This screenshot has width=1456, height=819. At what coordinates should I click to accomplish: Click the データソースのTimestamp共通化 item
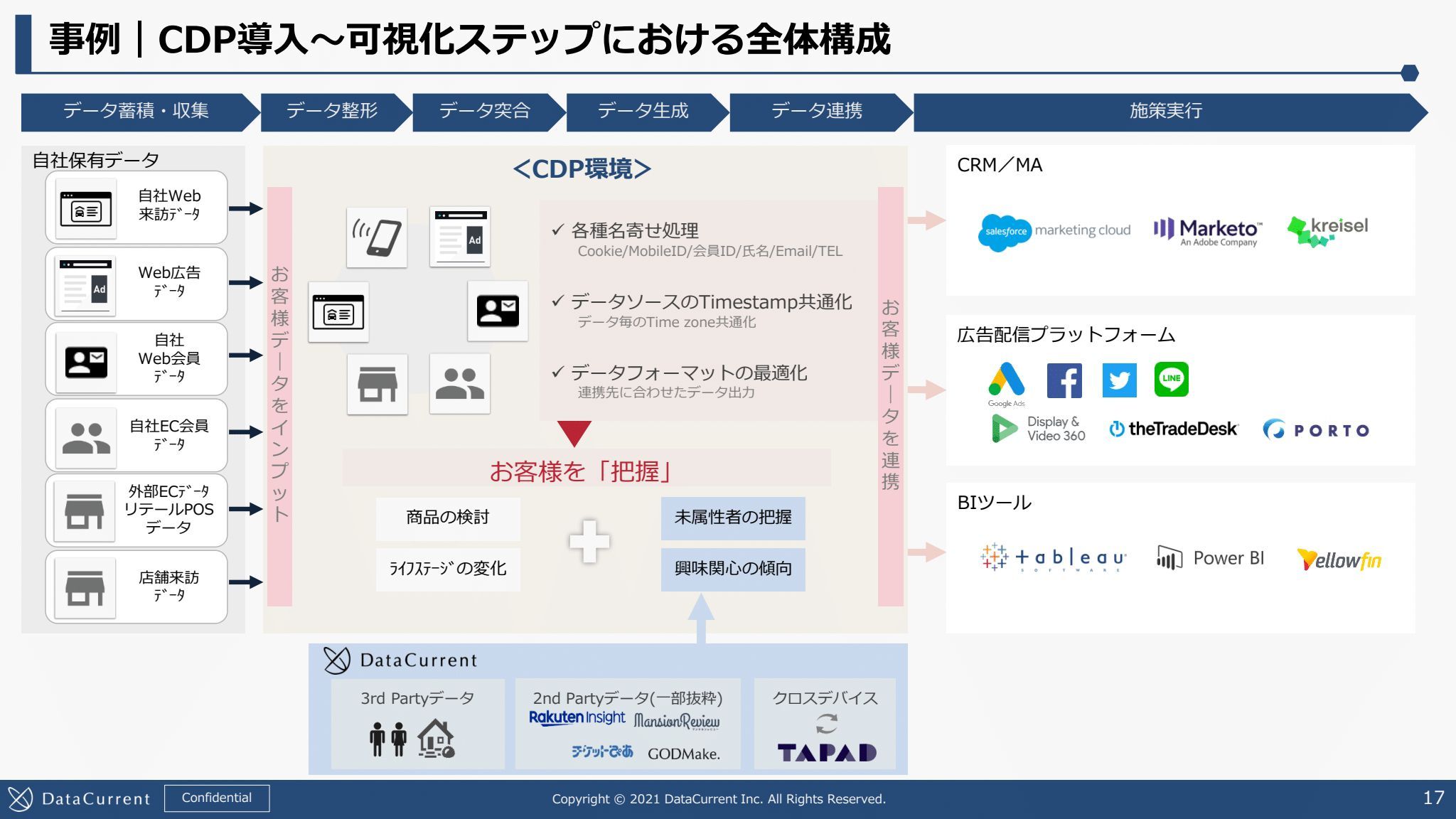pyautogui.click(x=702, y=311)
